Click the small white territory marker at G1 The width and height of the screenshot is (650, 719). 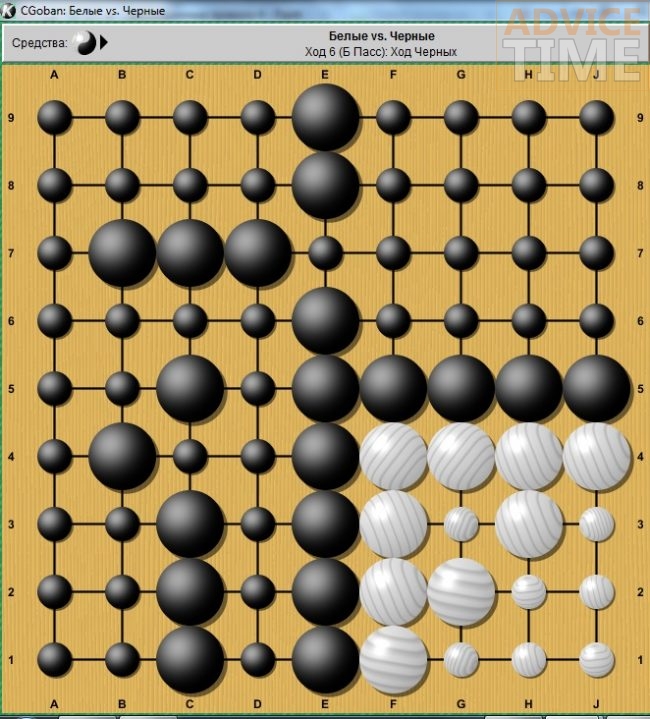pos(461,660)
